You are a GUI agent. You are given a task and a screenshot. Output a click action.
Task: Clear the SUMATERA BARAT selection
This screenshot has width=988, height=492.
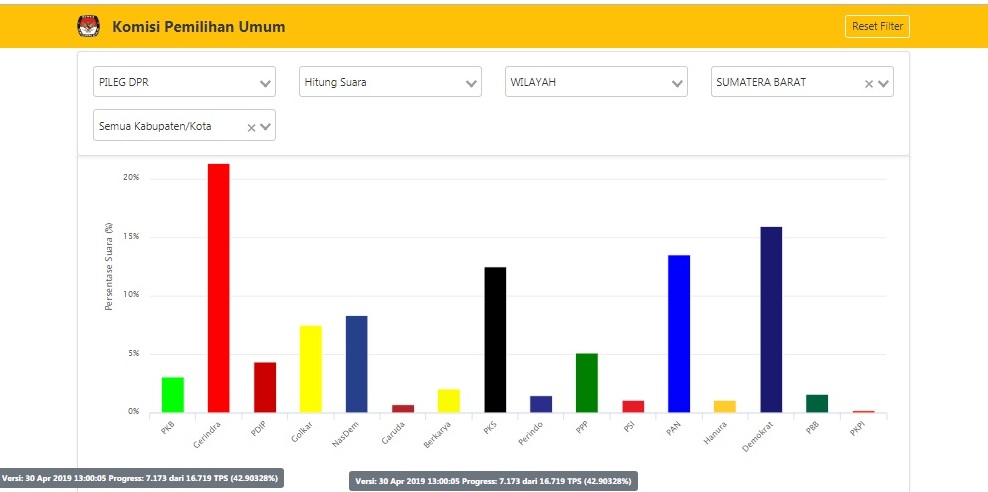[869, 84]
